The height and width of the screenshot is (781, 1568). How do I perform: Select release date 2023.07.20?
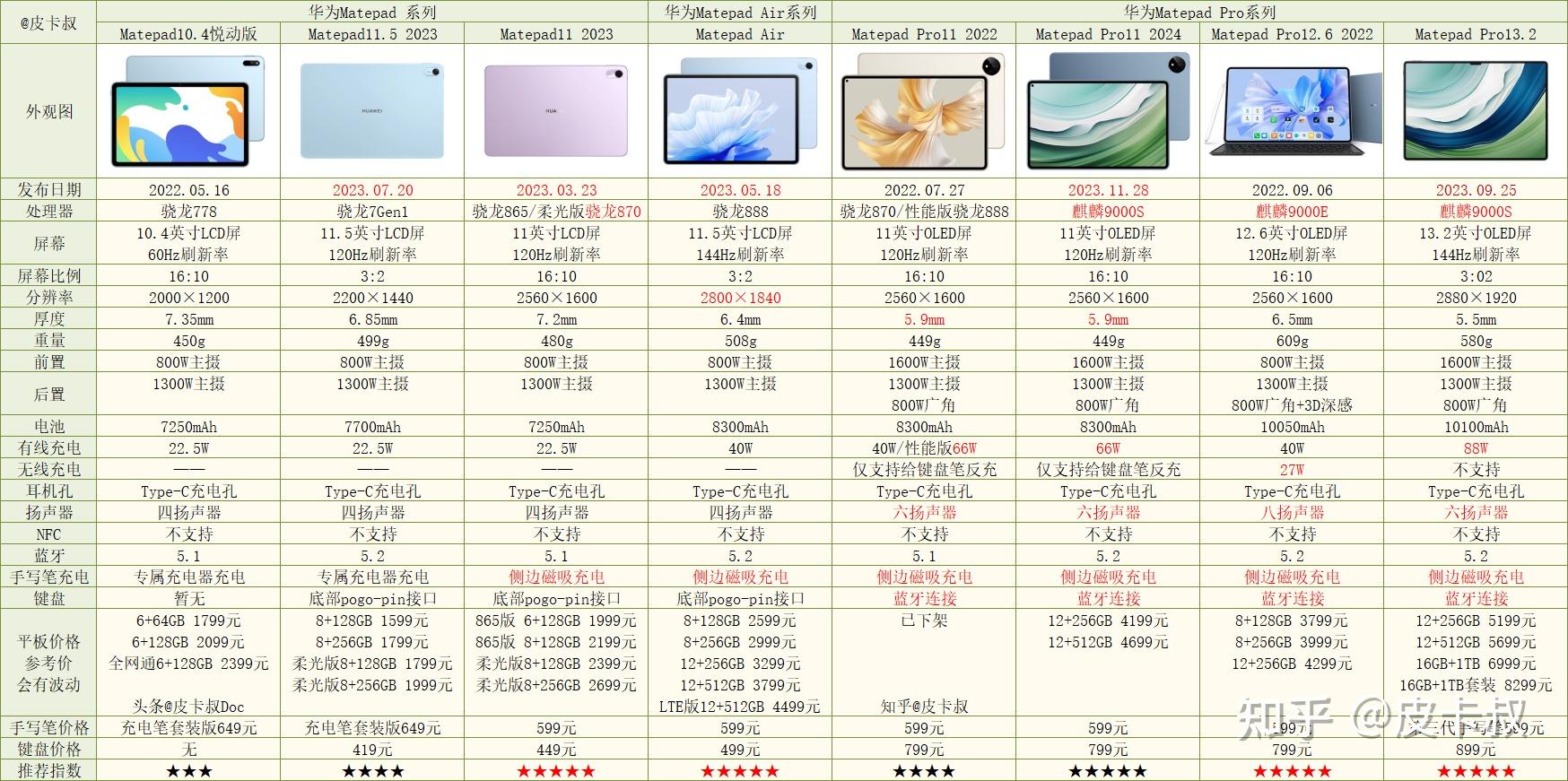(x=372, y=190)
